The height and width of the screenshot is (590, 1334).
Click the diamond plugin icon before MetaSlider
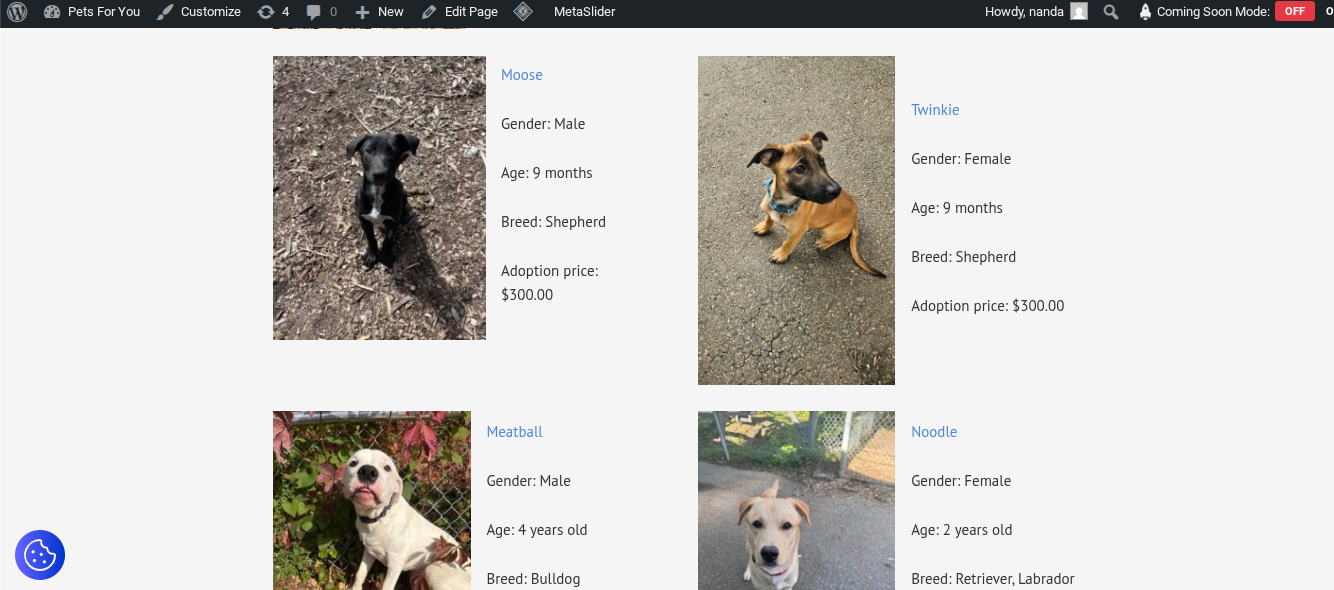(523, 12)
